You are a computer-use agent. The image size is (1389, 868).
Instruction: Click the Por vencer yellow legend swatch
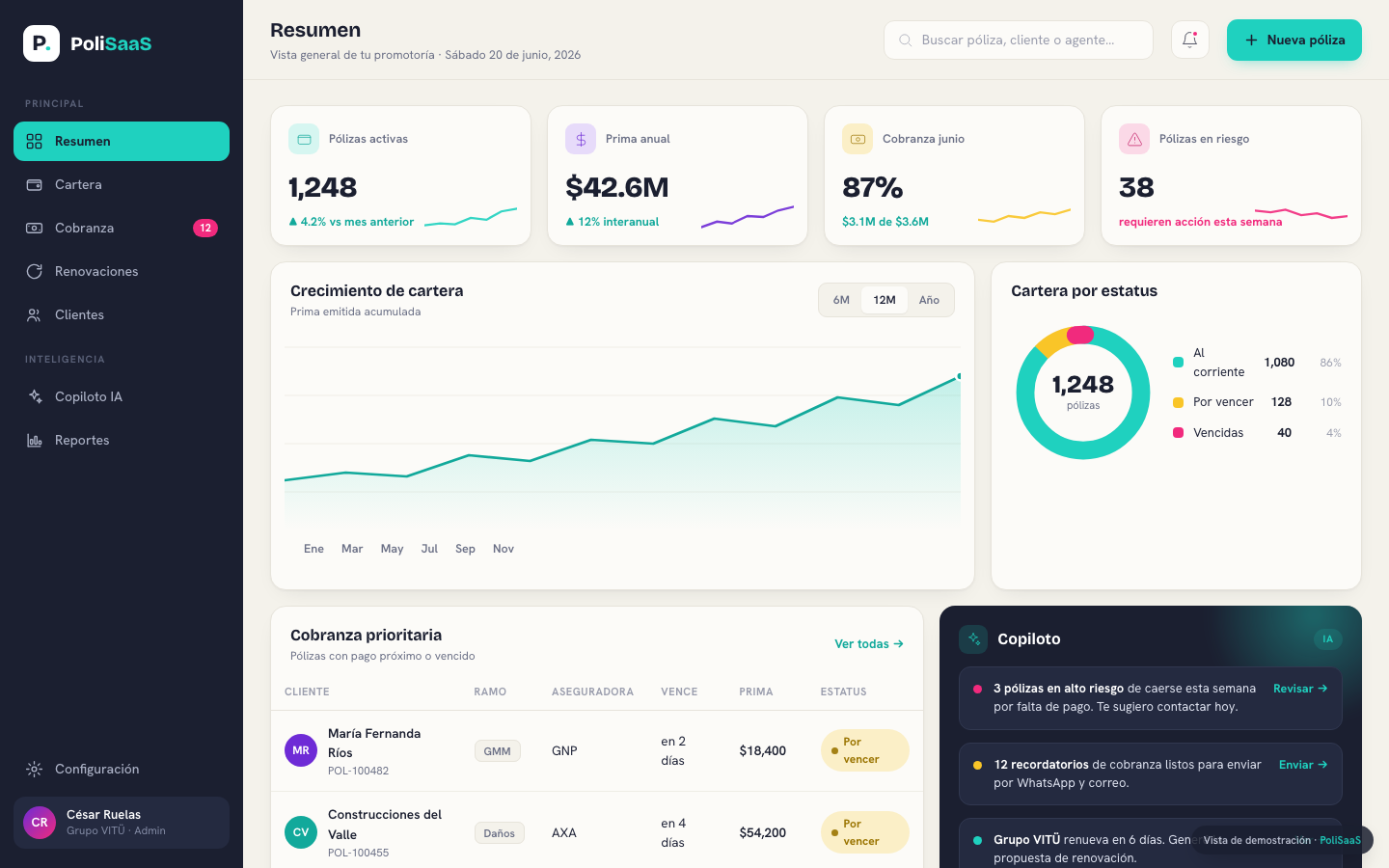[1178, 402]
